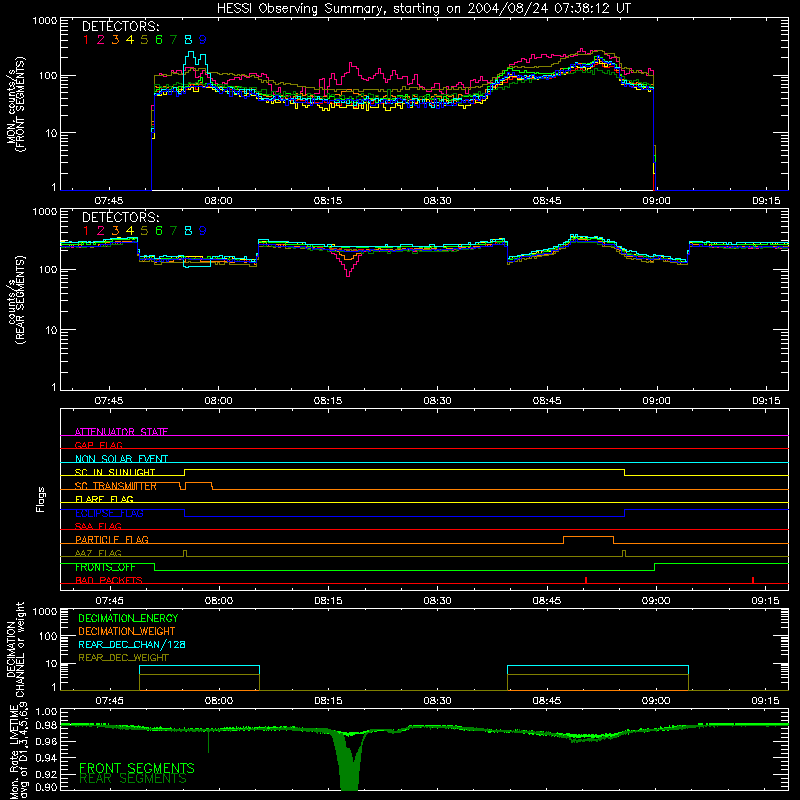
Task: Click the 09:00 tick under rear segments plot
Action: 656,401
